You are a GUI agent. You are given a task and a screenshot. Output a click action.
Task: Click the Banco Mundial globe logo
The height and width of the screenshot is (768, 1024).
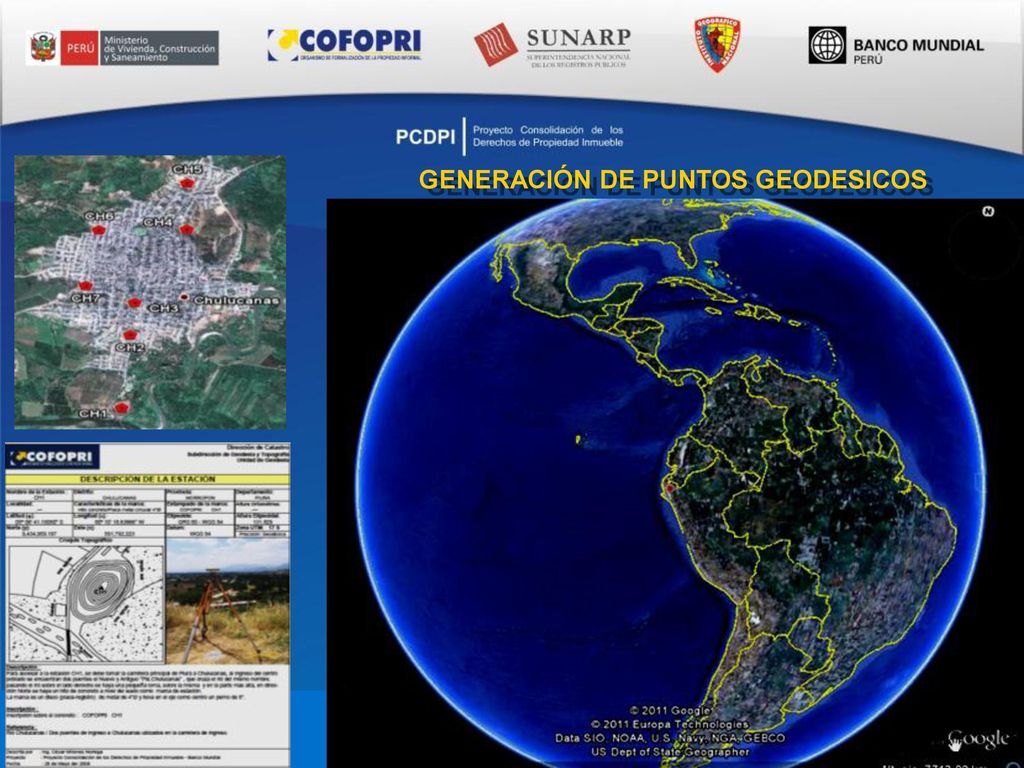pos(827,45)
